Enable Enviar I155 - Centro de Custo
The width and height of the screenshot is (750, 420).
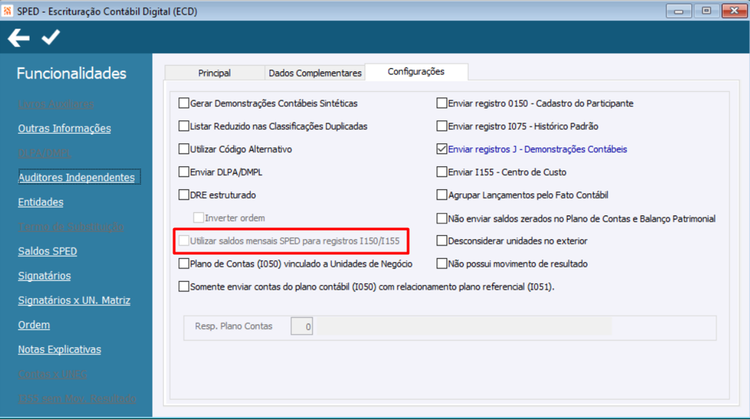point(441,172)
